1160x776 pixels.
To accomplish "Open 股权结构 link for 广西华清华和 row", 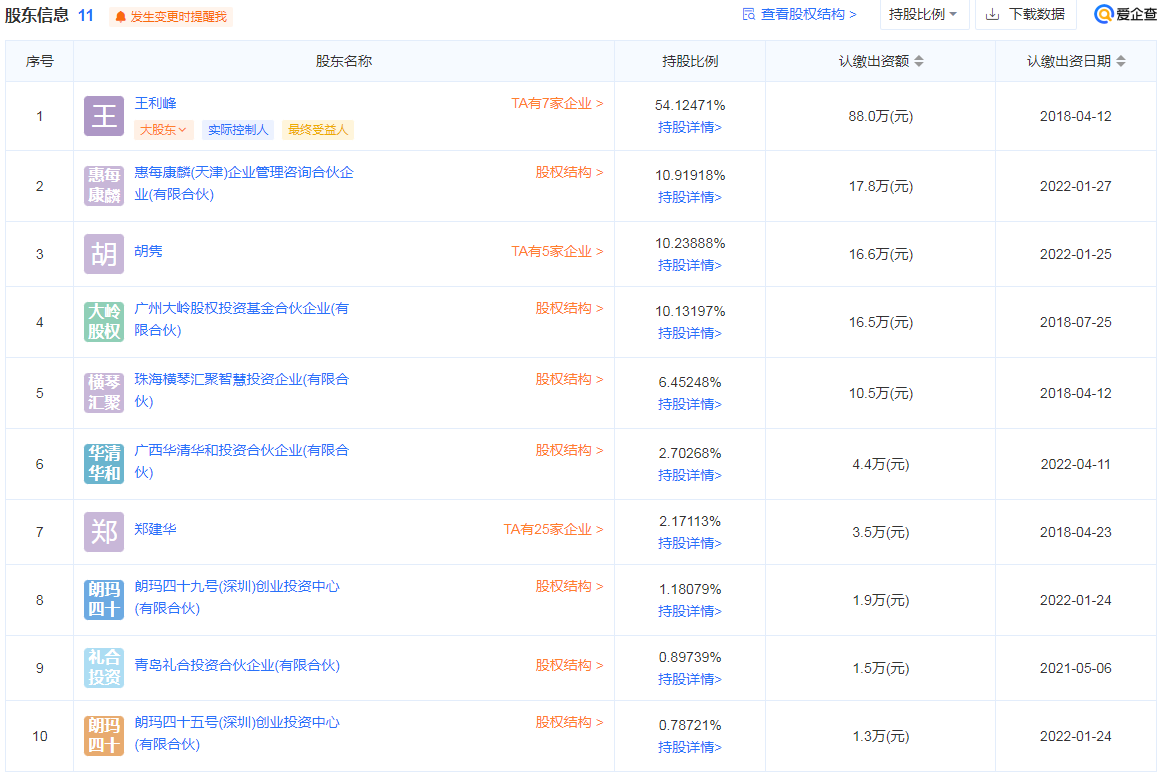I will pyautogui.click(x=570, y=451).
